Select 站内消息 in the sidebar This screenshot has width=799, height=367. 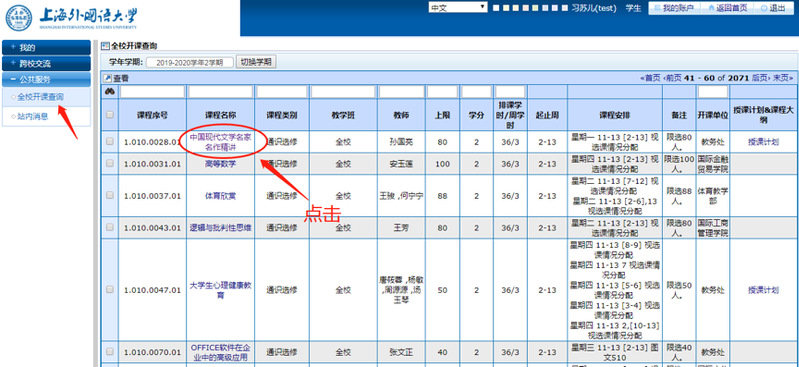click(33, 116)
